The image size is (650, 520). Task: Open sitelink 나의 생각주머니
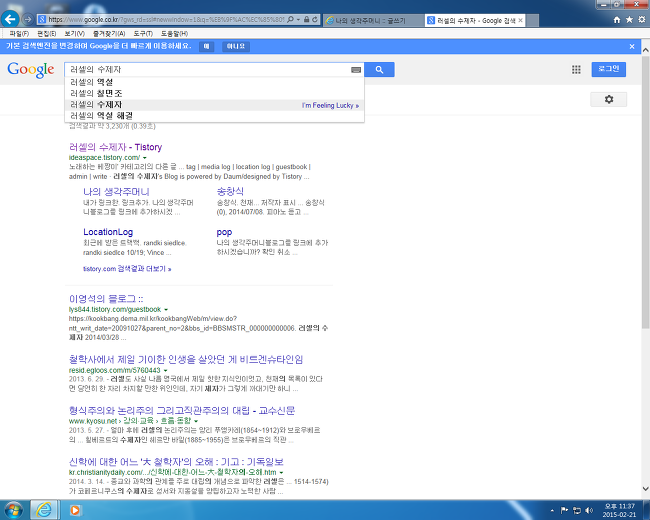coord(116,192)
